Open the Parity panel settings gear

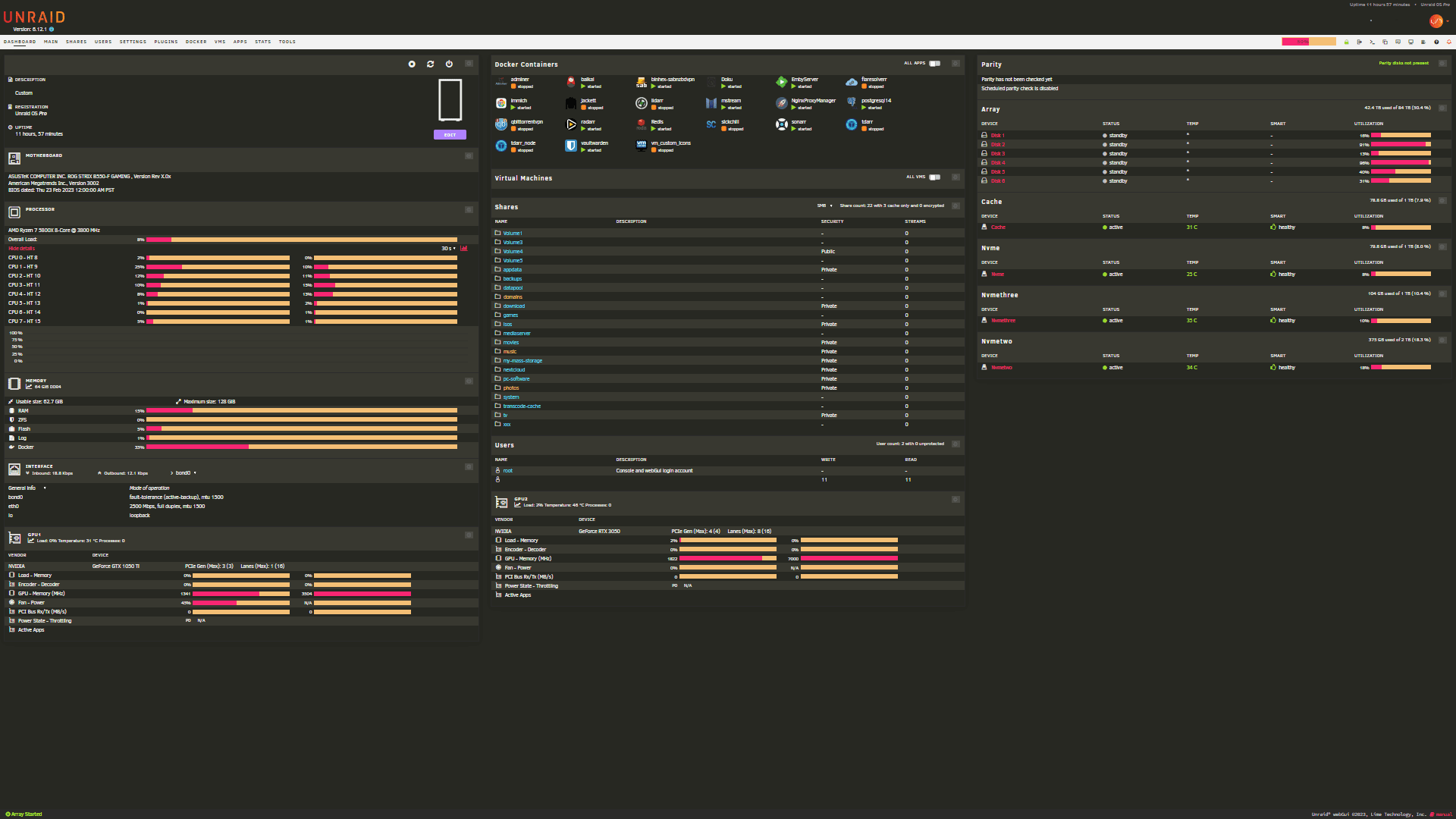(x=1442, y=64)
